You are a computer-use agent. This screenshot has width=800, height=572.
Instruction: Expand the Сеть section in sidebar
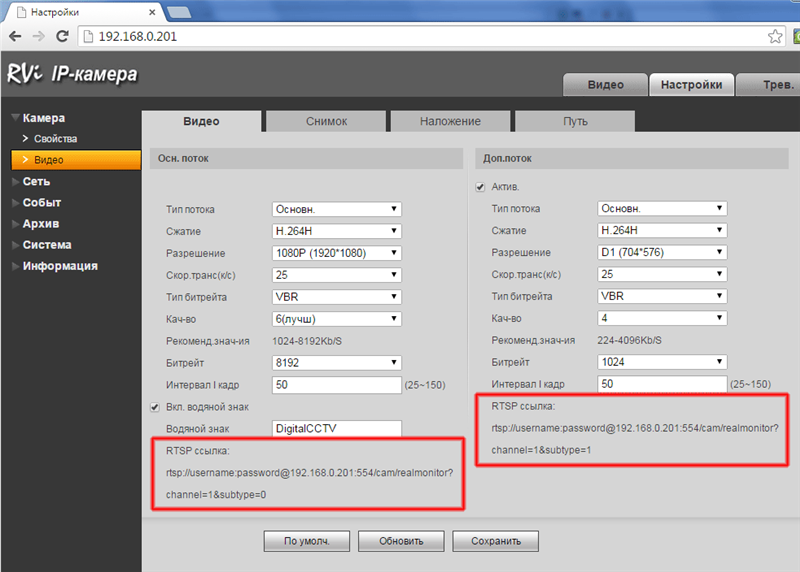pos(37,182)
